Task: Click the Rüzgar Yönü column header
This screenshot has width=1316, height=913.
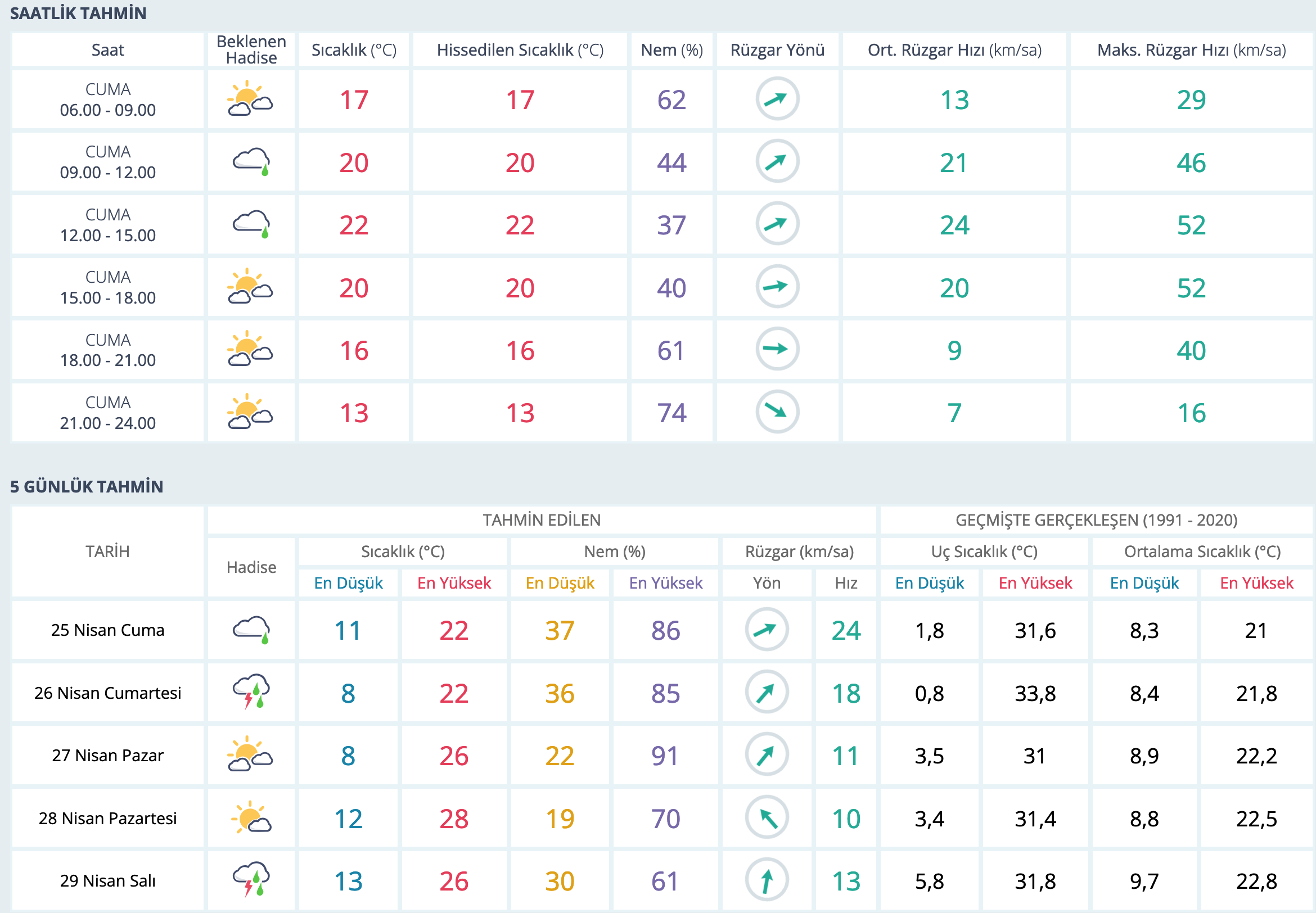Action: click(x=777, y=51)
